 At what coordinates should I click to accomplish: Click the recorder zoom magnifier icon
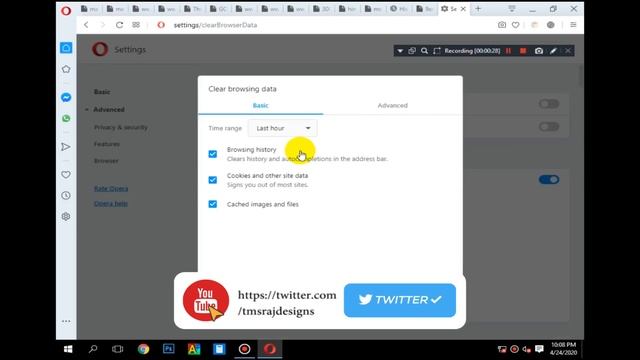tap(424, 51)
